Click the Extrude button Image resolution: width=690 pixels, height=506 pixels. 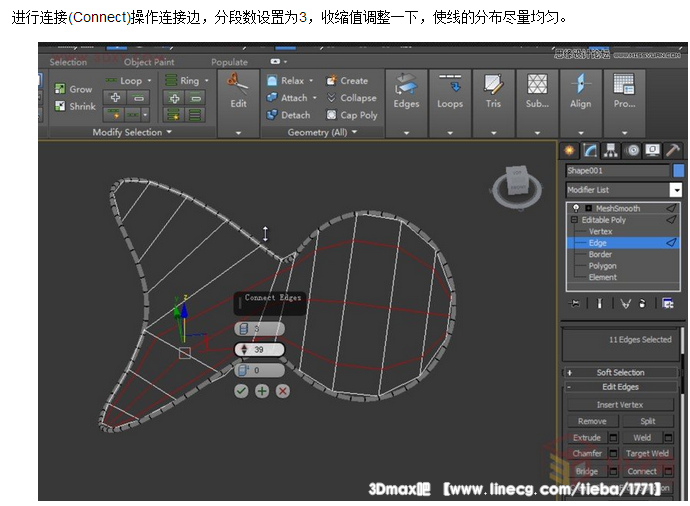click(x=587, y=437)
